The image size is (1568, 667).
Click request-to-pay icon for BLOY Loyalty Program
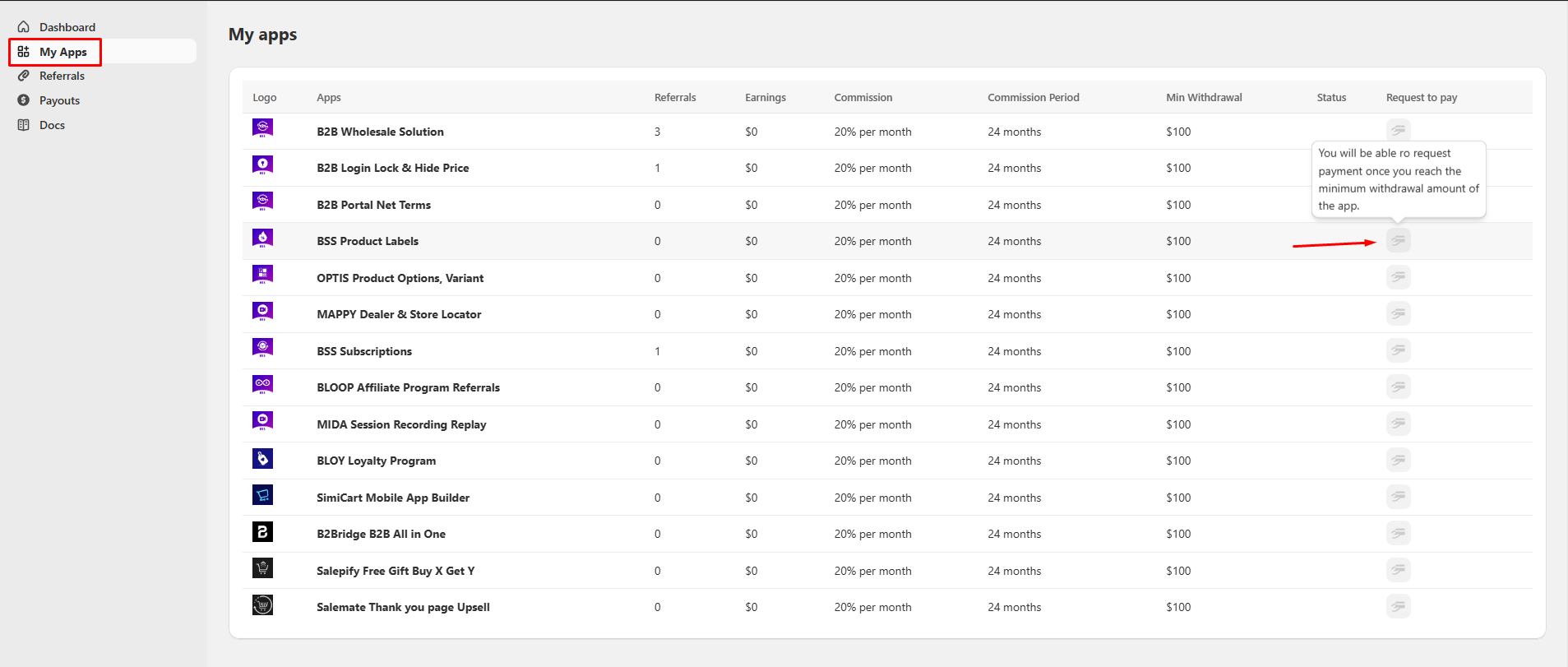(x=1398, y=460)
